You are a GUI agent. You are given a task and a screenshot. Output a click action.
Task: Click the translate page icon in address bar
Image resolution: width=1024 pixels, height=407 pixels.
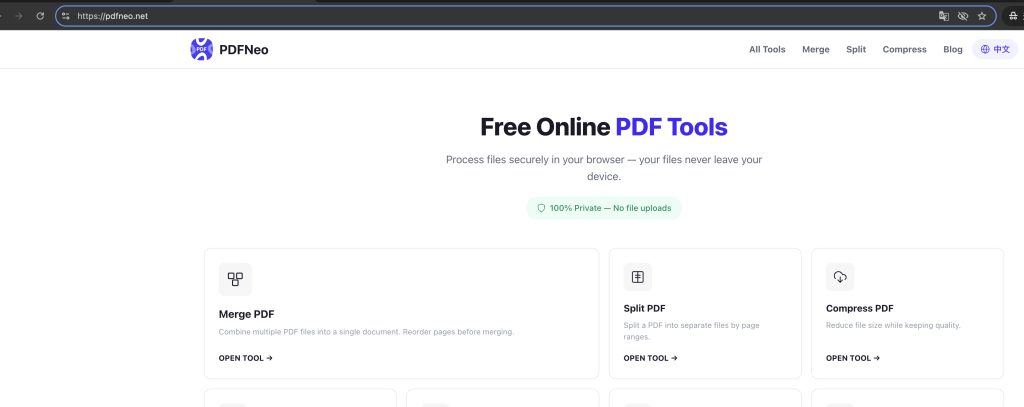944,16
